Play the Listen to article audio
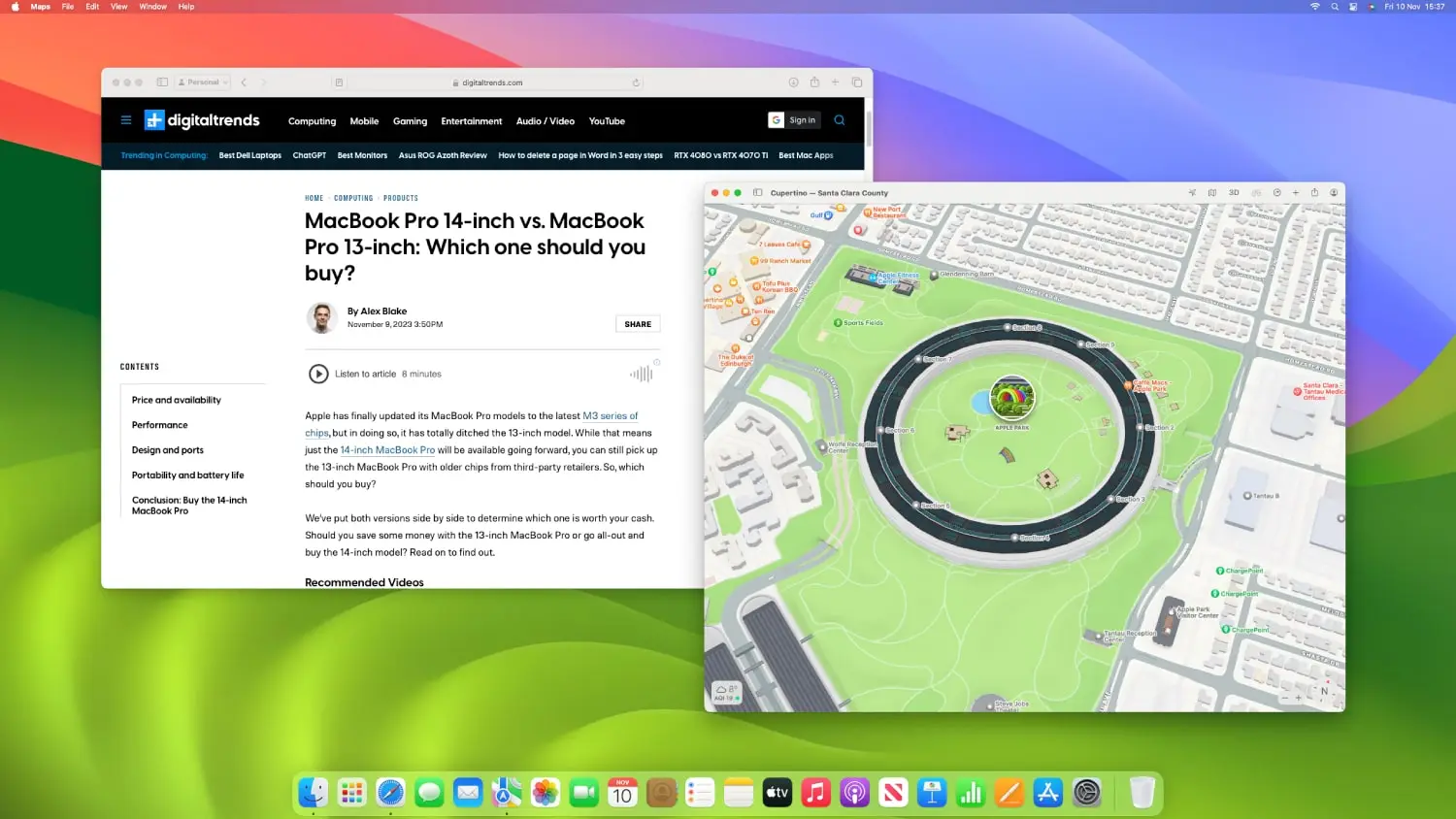 319,374
